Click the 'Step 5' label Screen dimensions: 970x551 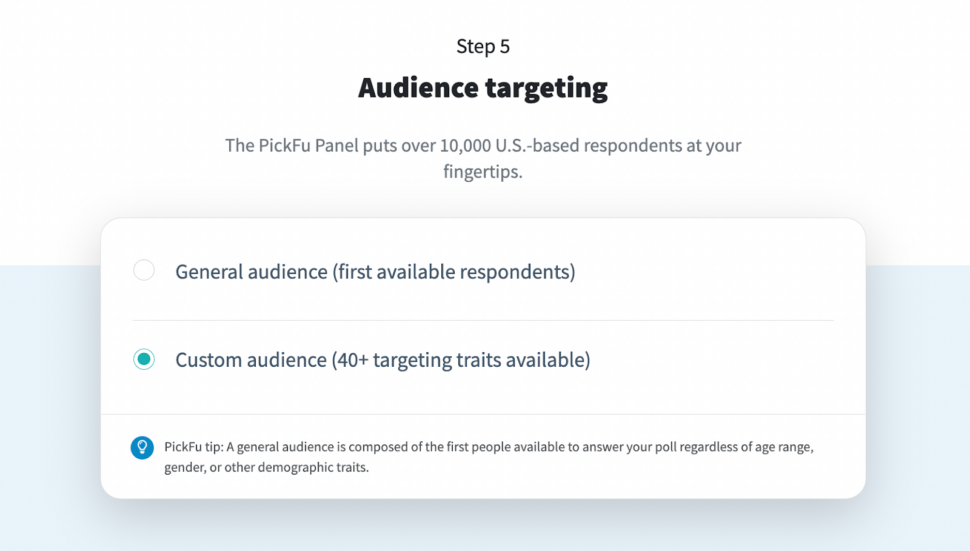(483, 46)
